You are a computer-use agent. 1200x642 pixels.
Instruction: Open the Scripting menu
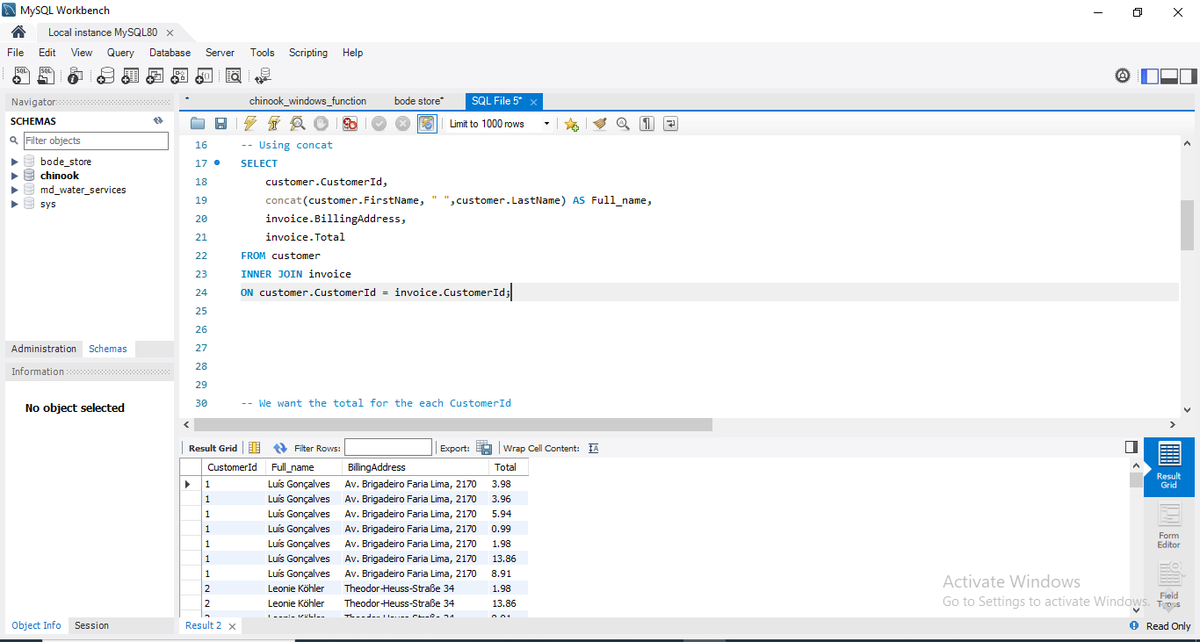(308, 52)
